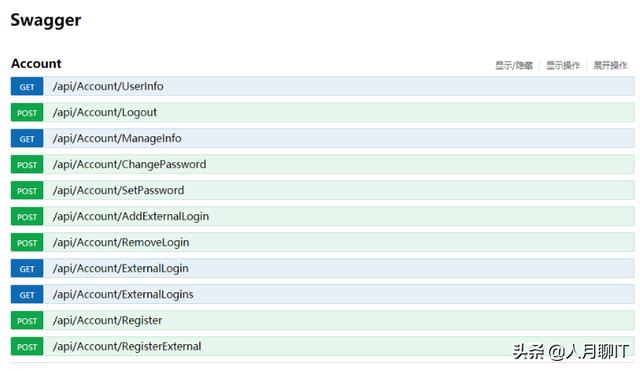Image resolution: width=640 pixels, height=371 pixels.
Task: Click the POST badge for RegisterExternal
Action: 27,347
